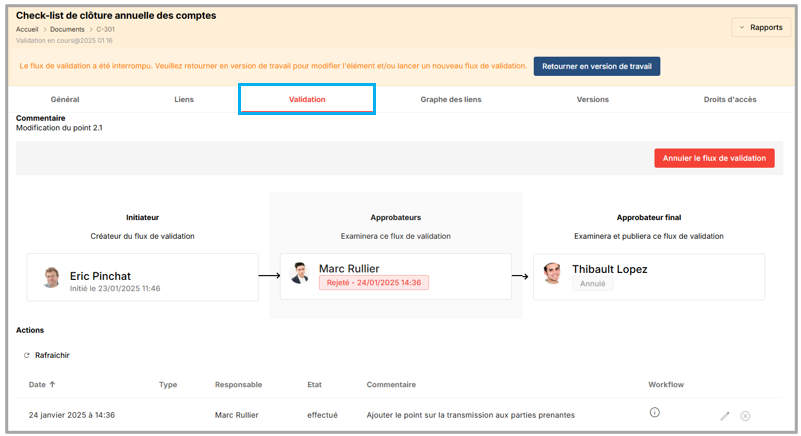Click Retourner en version de travail button
This screenshot has width=801, height=436.
pyautogui.click(x=596, y=66)
